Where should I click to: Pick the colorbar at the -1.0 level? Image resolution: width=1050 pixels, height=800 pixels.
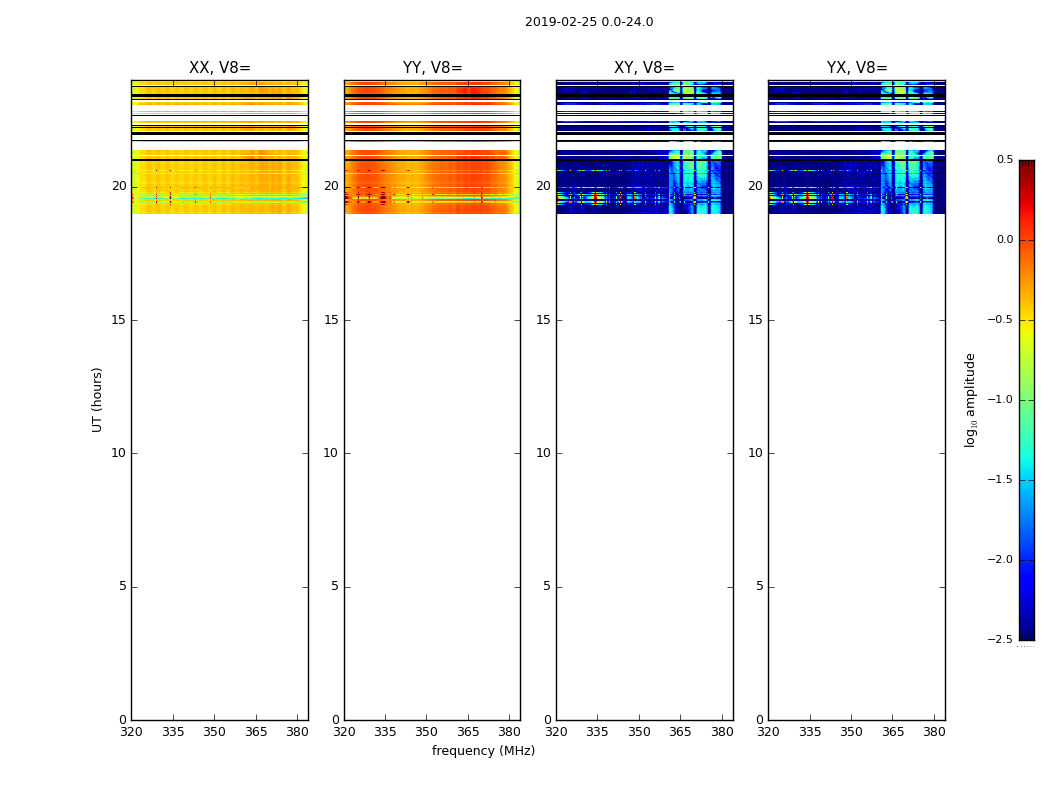pos(1026,400)
